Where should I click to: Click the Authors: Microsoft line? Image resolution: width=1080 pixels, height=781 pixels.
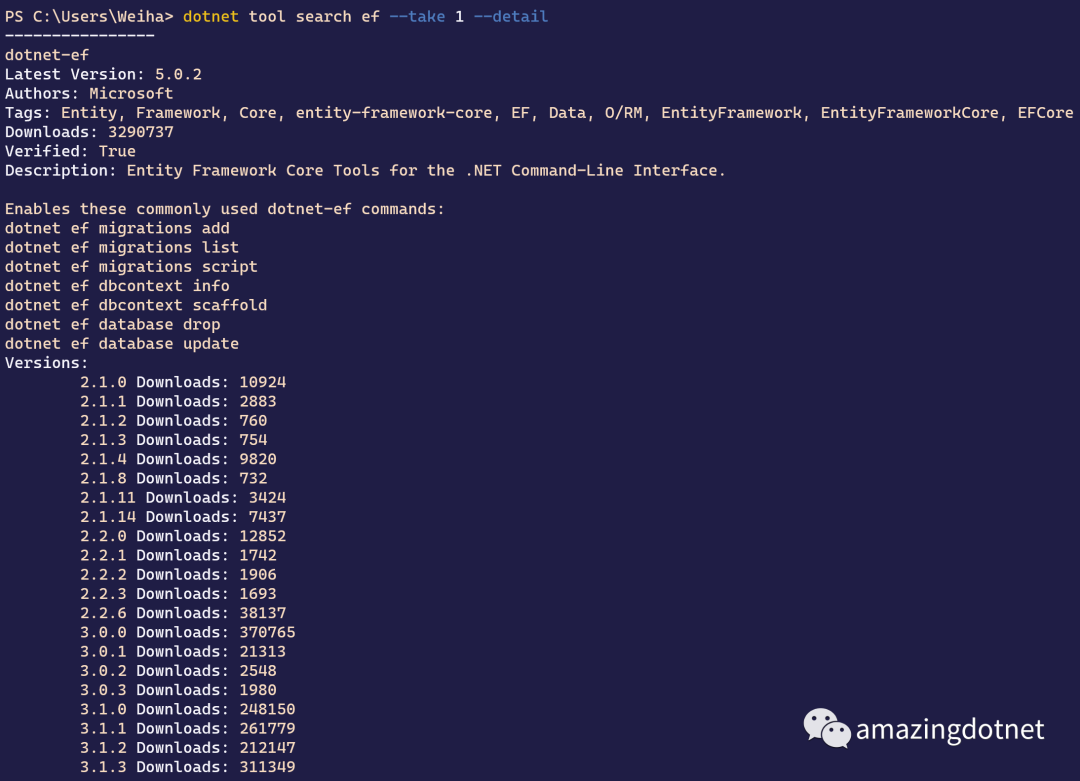[x=89, y=94]
